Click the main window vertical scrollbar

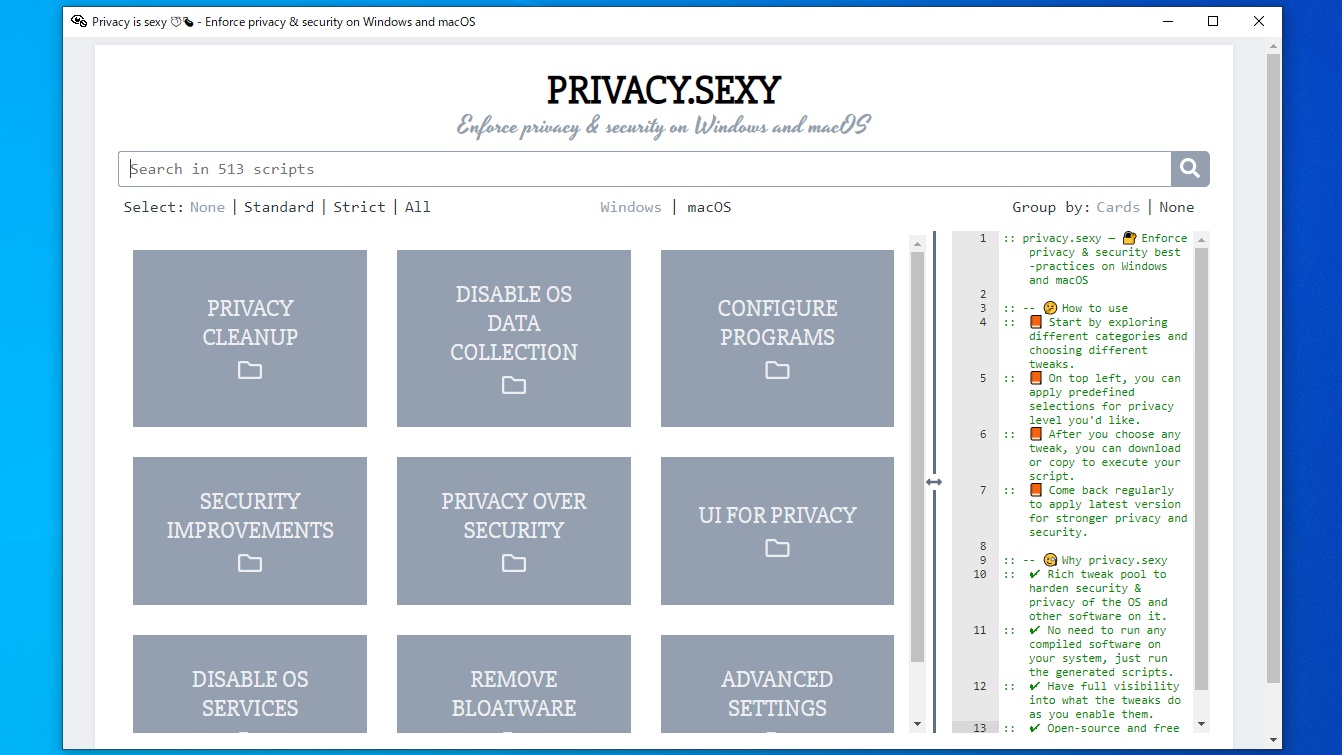tap(1273, 368)
